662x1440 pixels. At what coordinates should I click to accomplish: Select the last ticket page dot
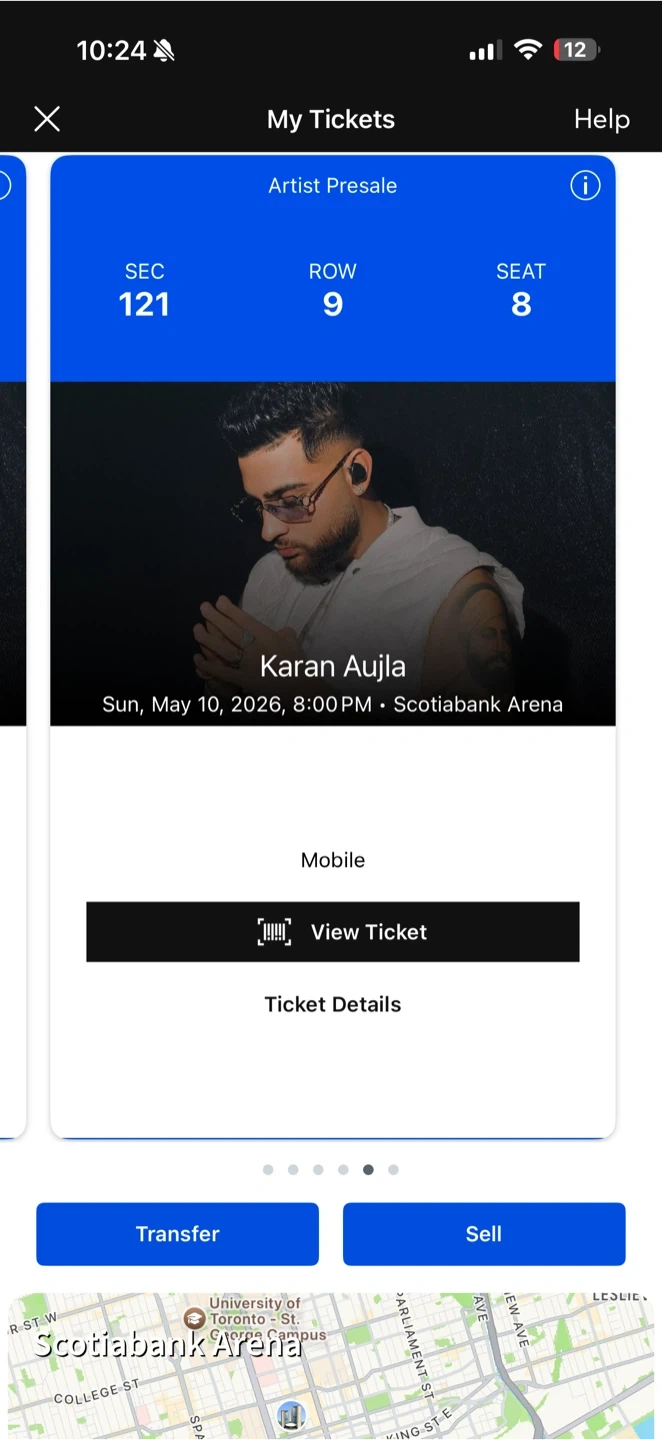point(393,1169)
